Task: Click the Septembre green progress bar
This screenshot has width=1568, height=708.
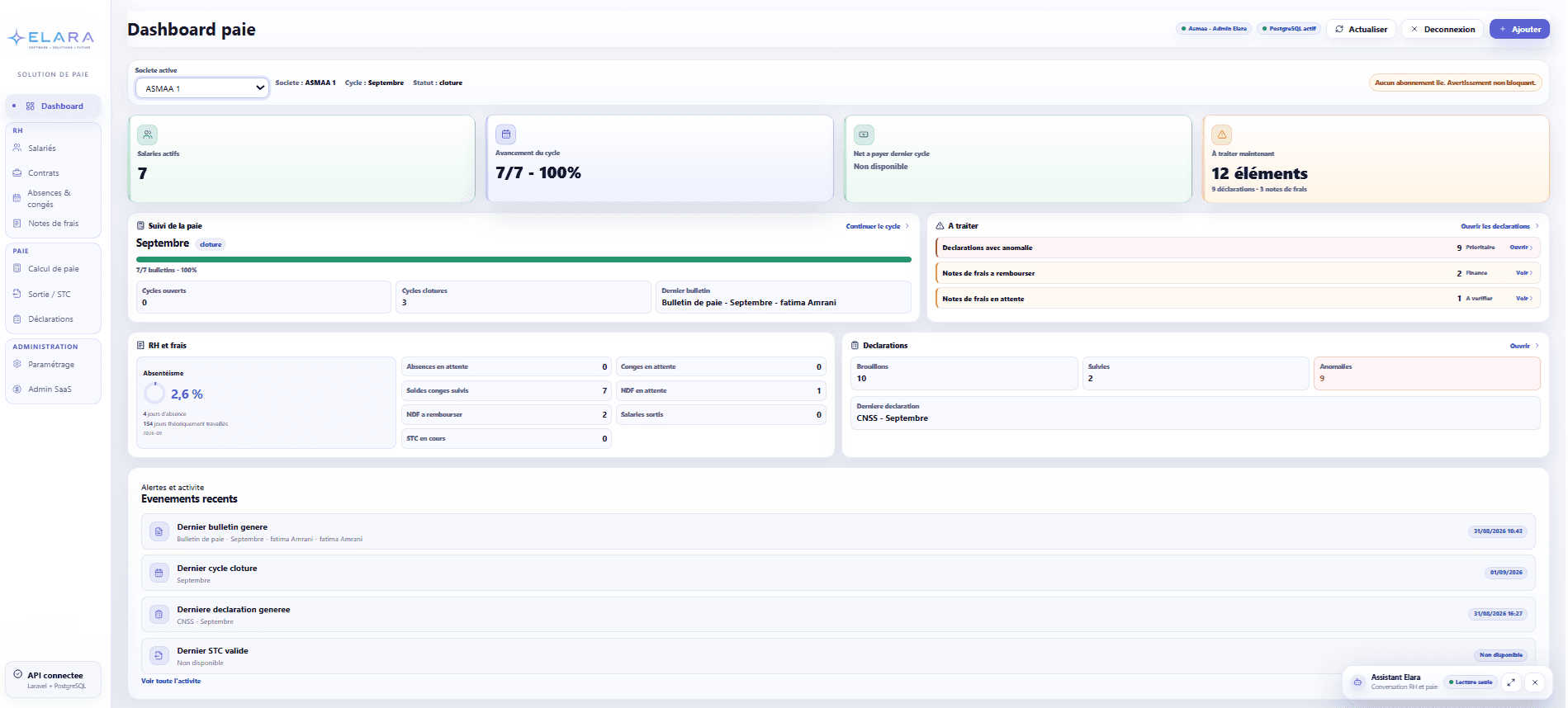Action: click(523, 259)
